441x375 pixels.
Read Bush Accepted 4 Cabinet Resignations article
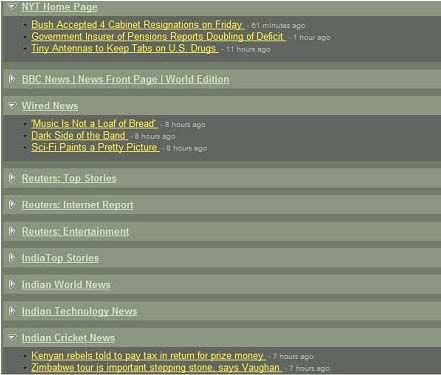(x=138, y=25)
